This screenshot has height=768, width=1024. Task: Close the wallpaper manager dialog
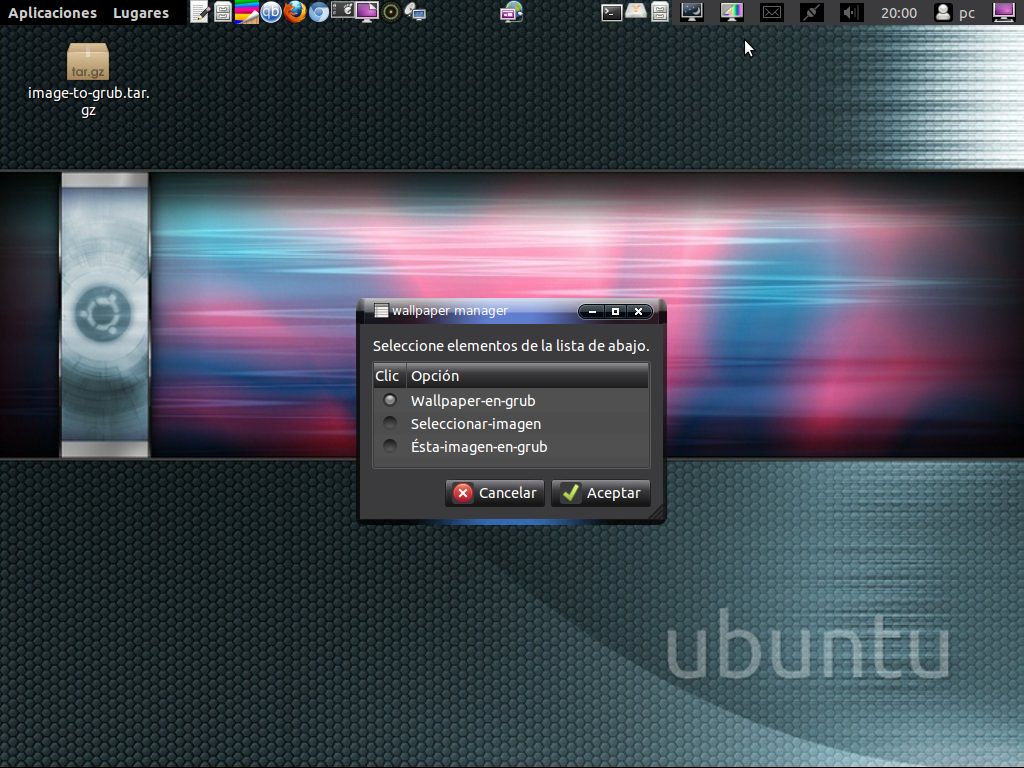(x=639, y=312)
